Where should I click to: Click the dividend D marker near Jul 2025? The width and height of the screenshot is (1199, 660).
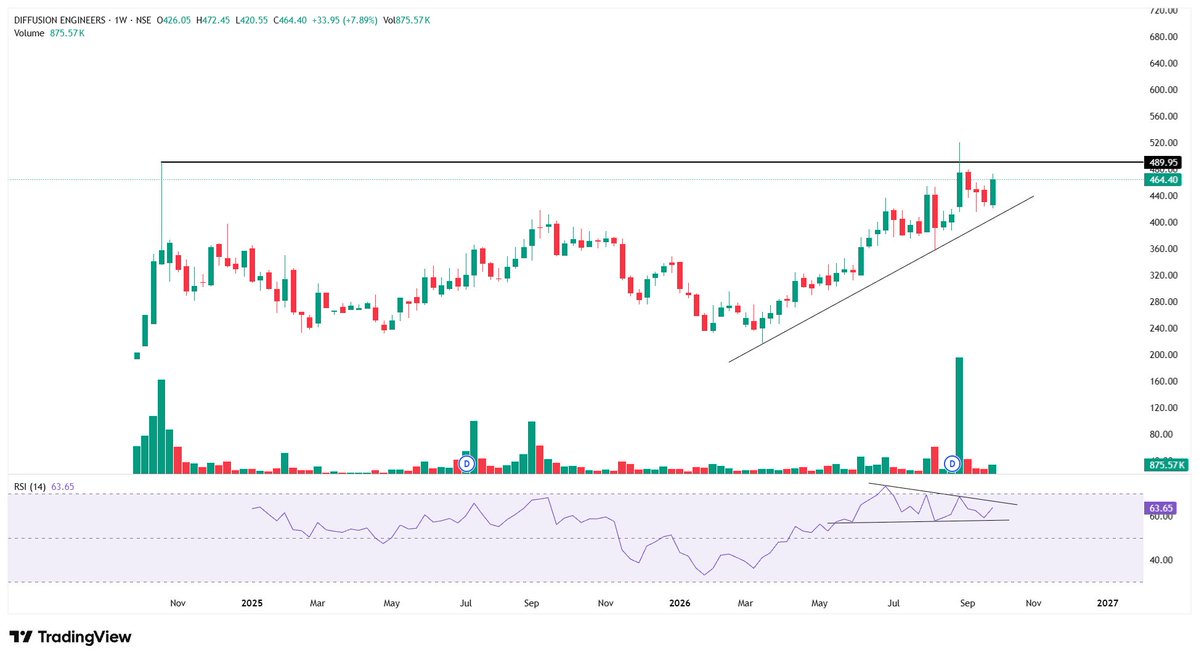click(466, 463)
